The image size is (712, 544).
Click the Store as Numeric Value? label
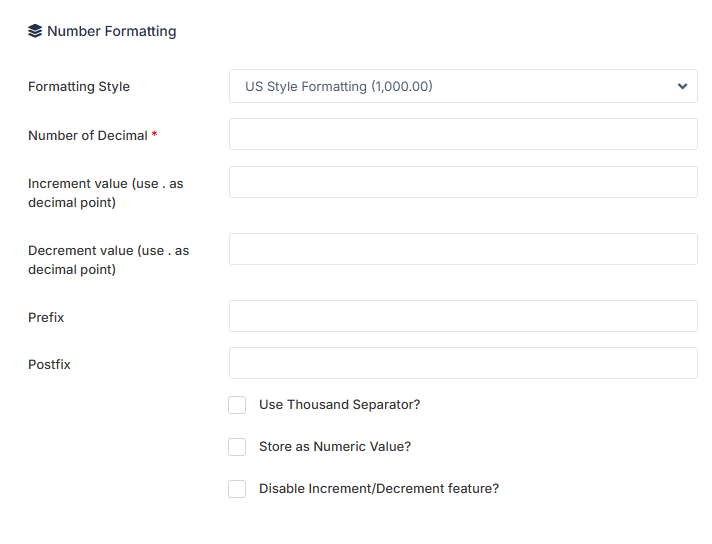pos(335,447)
